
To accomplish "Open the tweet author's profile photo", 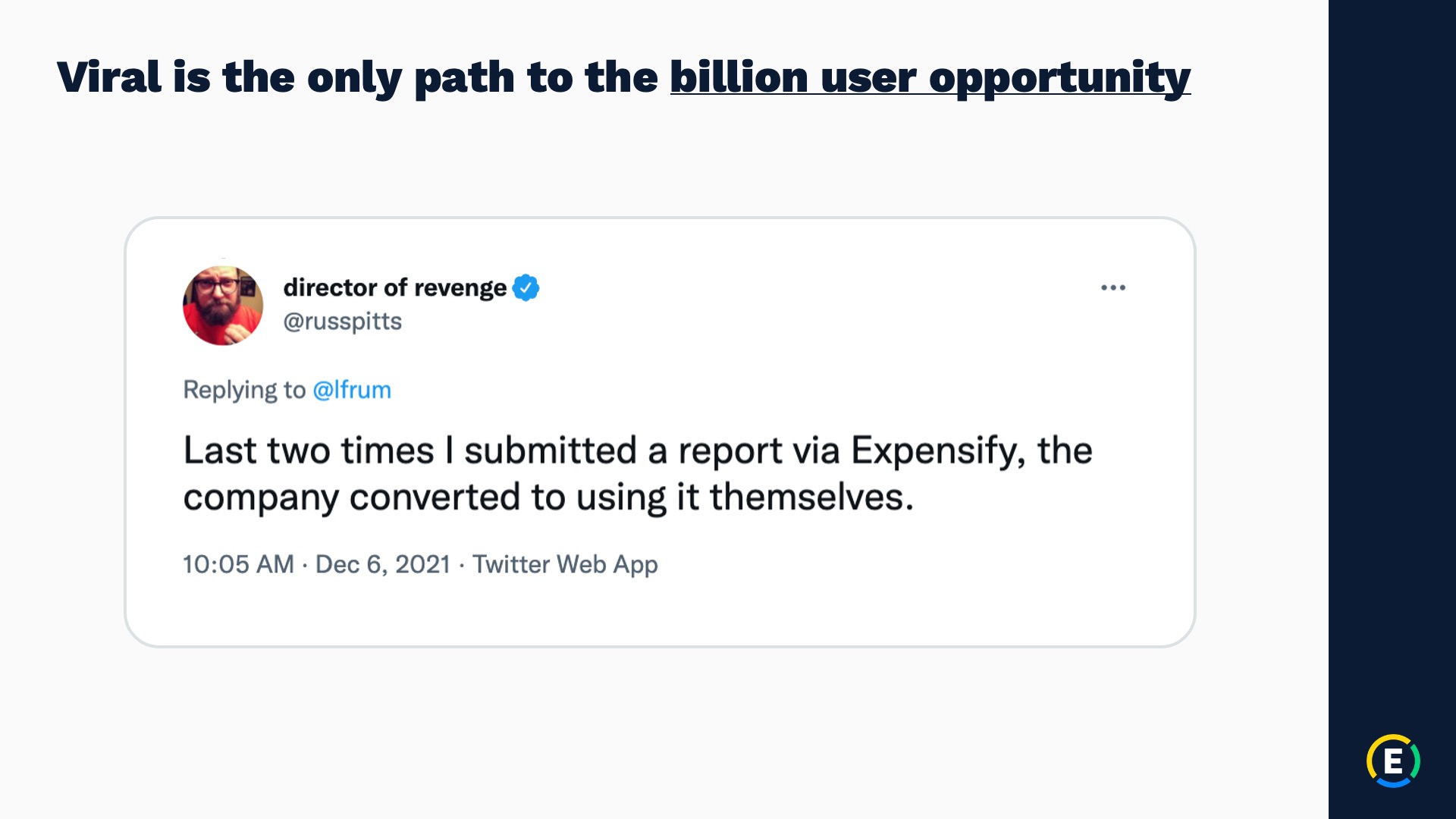I will 223,306.
